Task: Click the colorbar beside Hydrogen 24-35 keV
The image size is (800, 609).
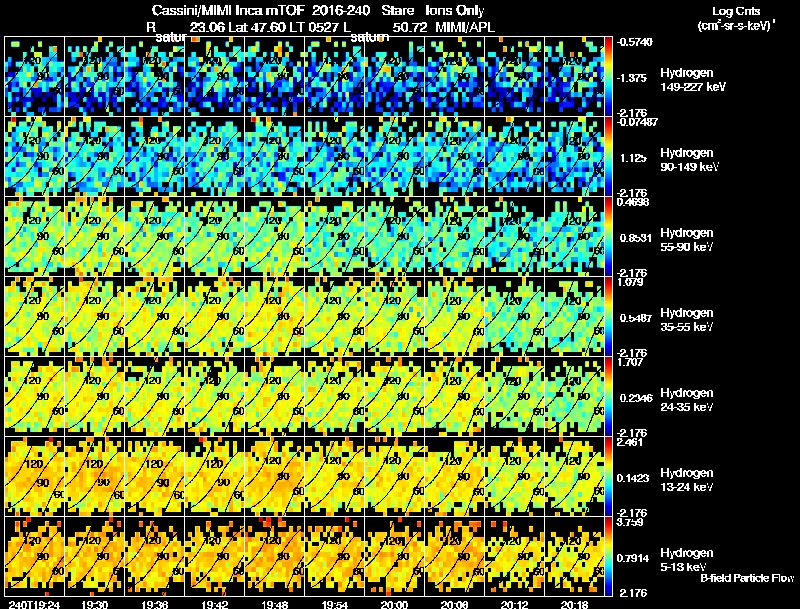Action: coord(608,396)
